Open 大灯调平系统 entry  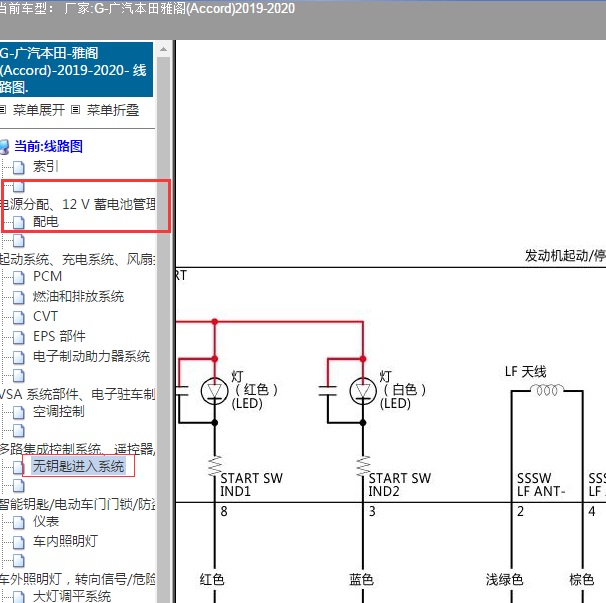tap(71, 596)
